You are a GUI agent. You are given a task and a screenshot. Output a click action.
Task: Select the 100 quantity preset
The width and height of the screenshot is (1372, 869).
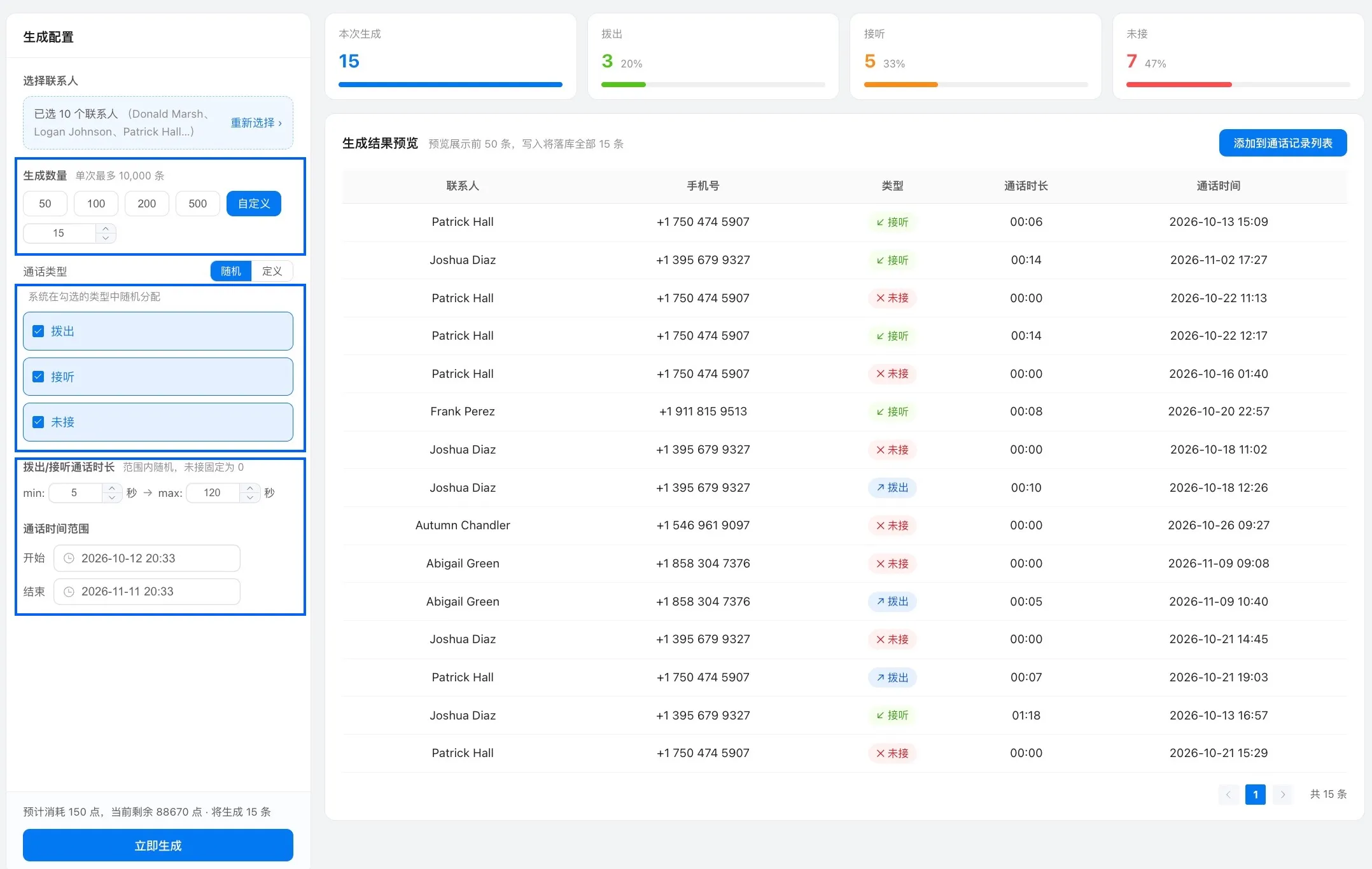(x=96, y=204)
